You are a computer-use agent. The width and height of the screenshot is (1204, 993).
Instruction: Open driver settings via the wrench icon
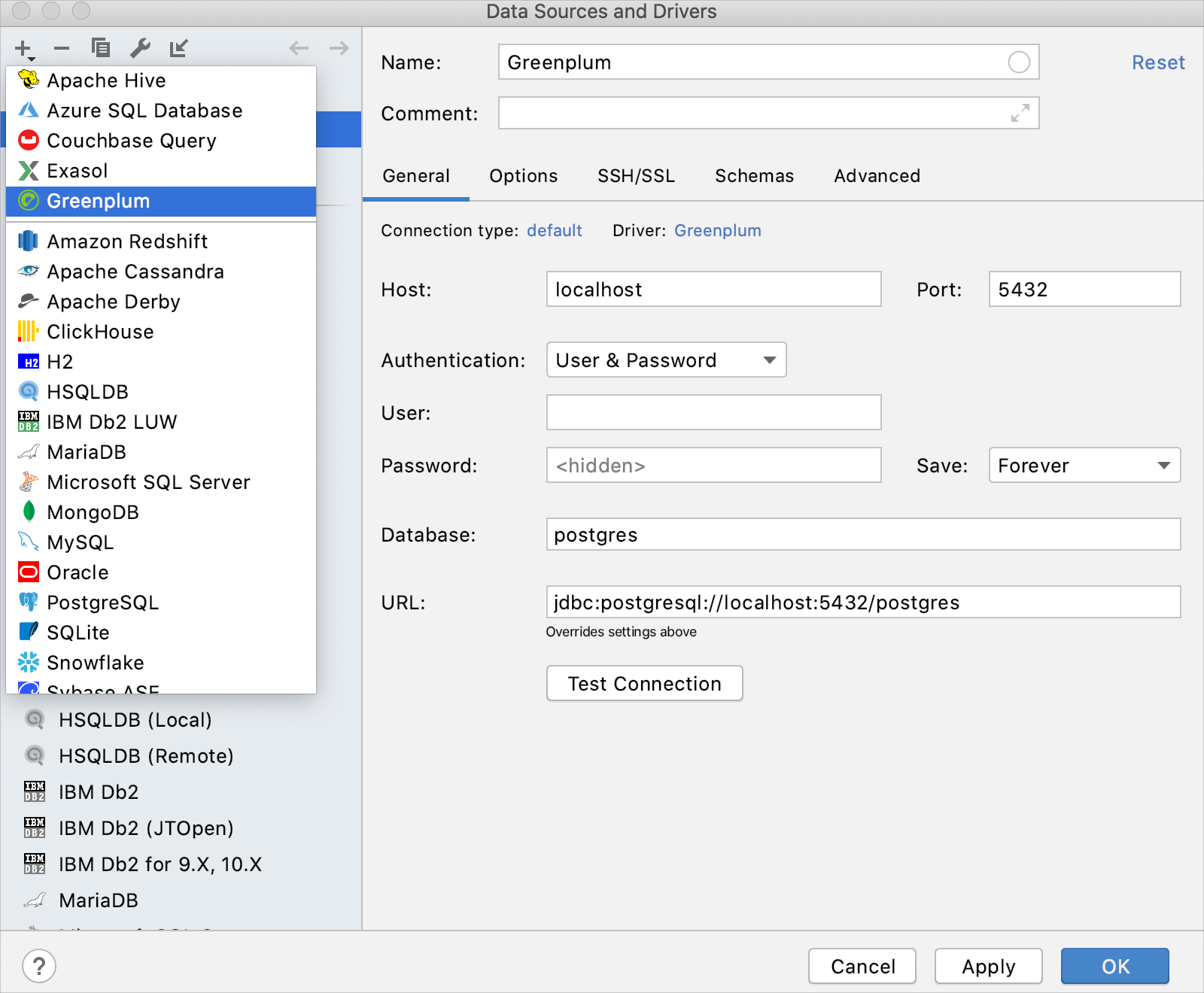pos(140,48)
